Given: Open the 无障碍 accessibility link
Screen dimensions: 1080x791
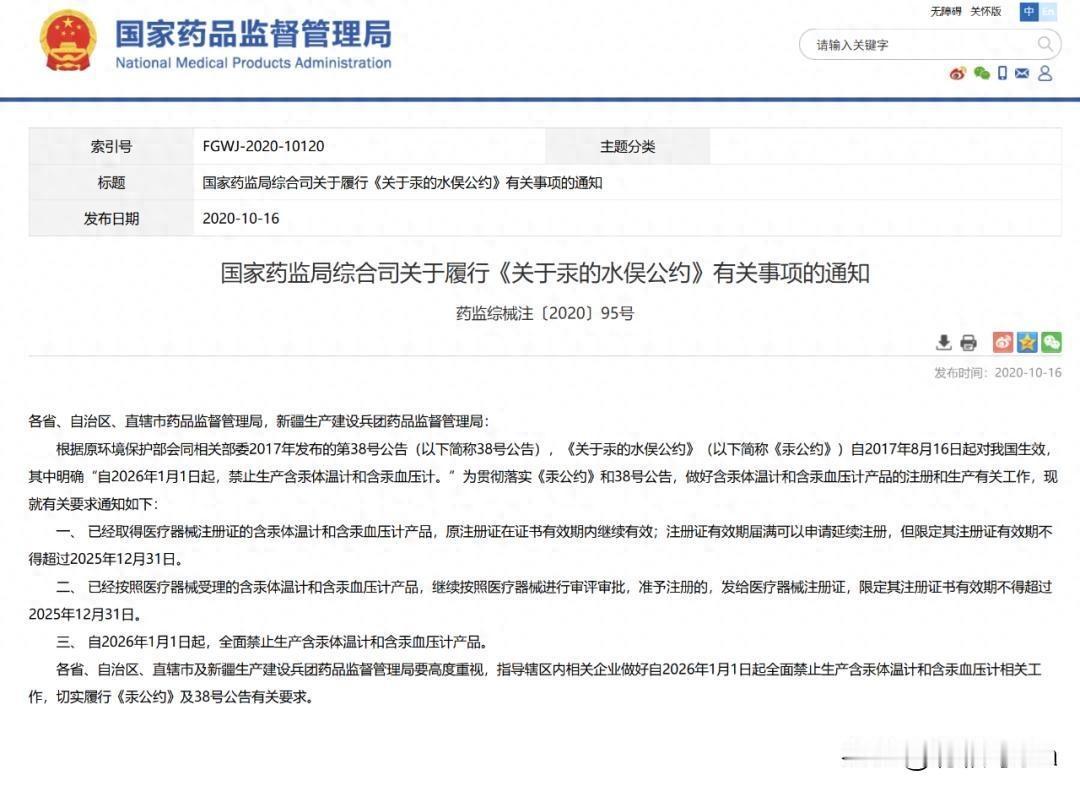Looking at the screenshot, I should click(x=945, y=12).
